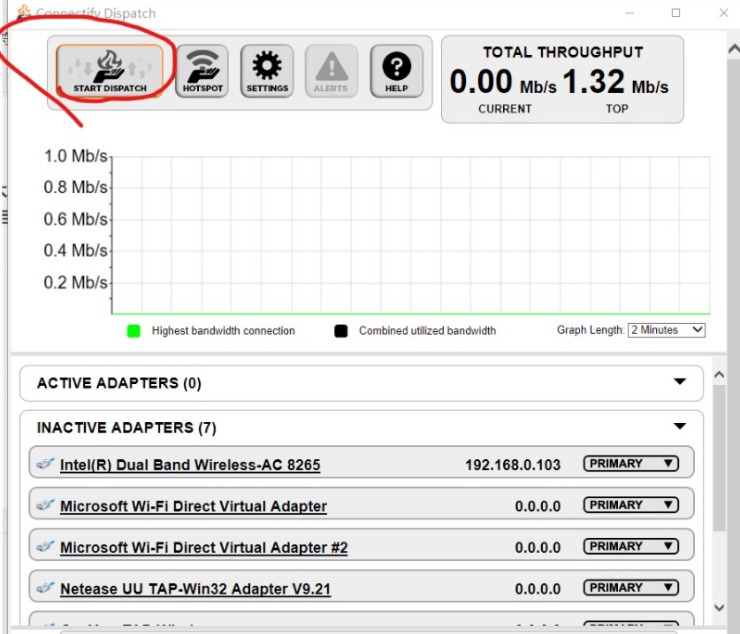Click the TOTAL THROUGHPUT heading
Image resolution: width=740 pixels, height=634 pixels.
[x=563, y=52]
